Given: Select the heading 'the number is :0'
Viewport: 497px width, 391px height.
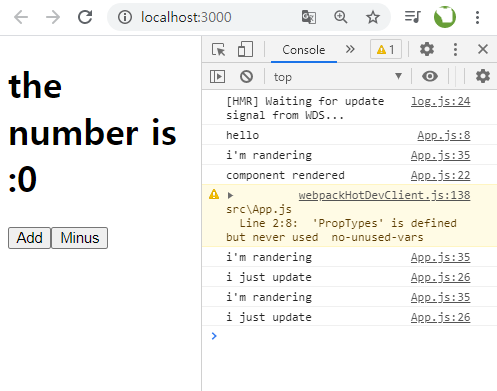Looking at the screenshot, I should 93,132.
